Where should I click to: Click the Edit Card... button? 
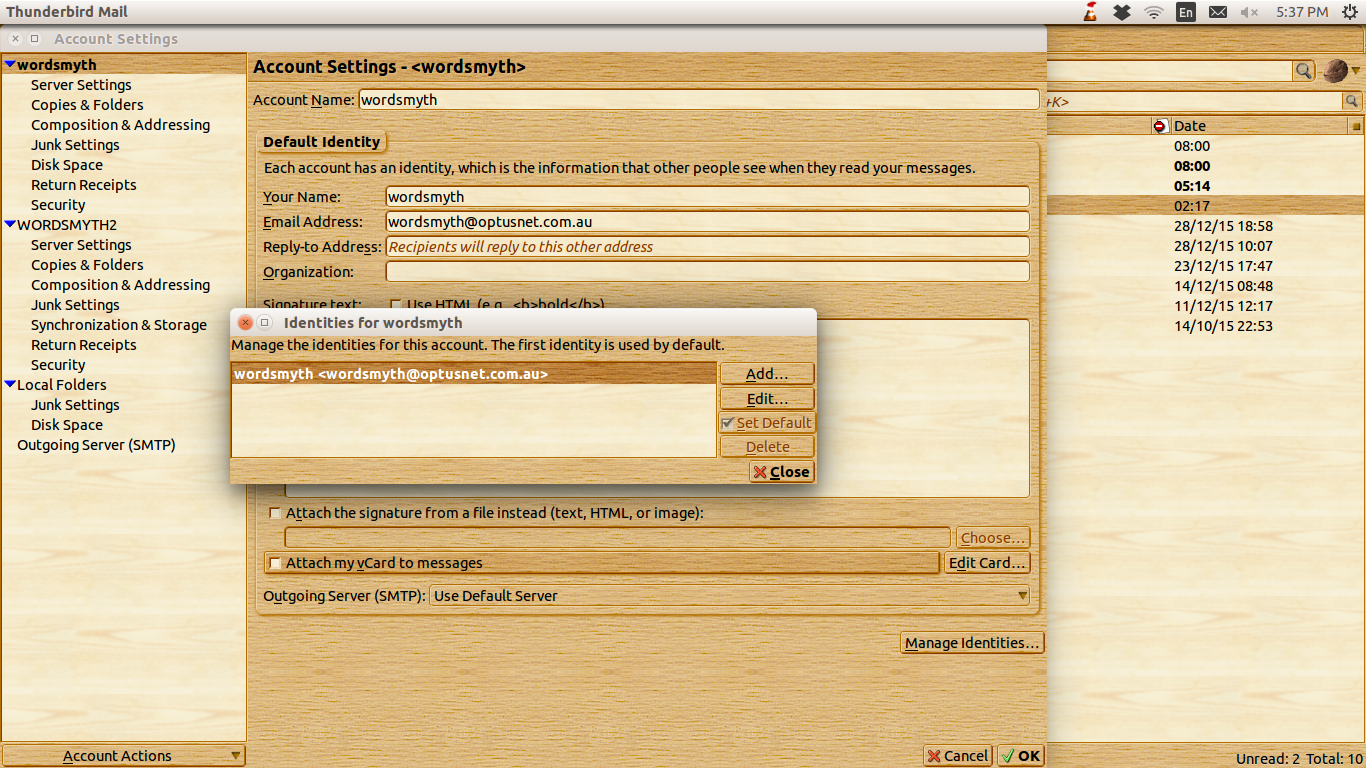click(987, 563)
